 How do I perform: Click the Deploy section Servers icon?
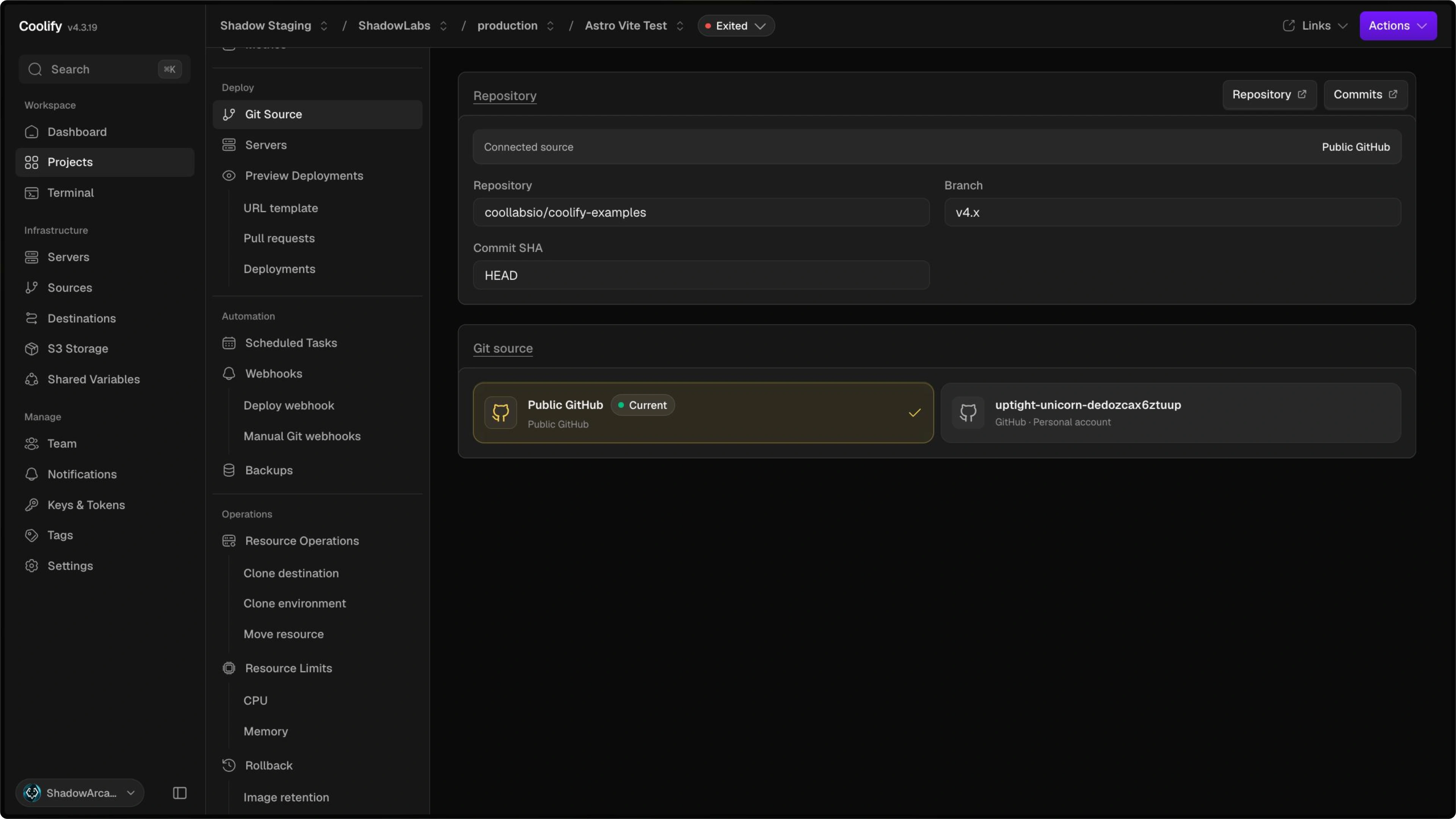coord(229,145)
